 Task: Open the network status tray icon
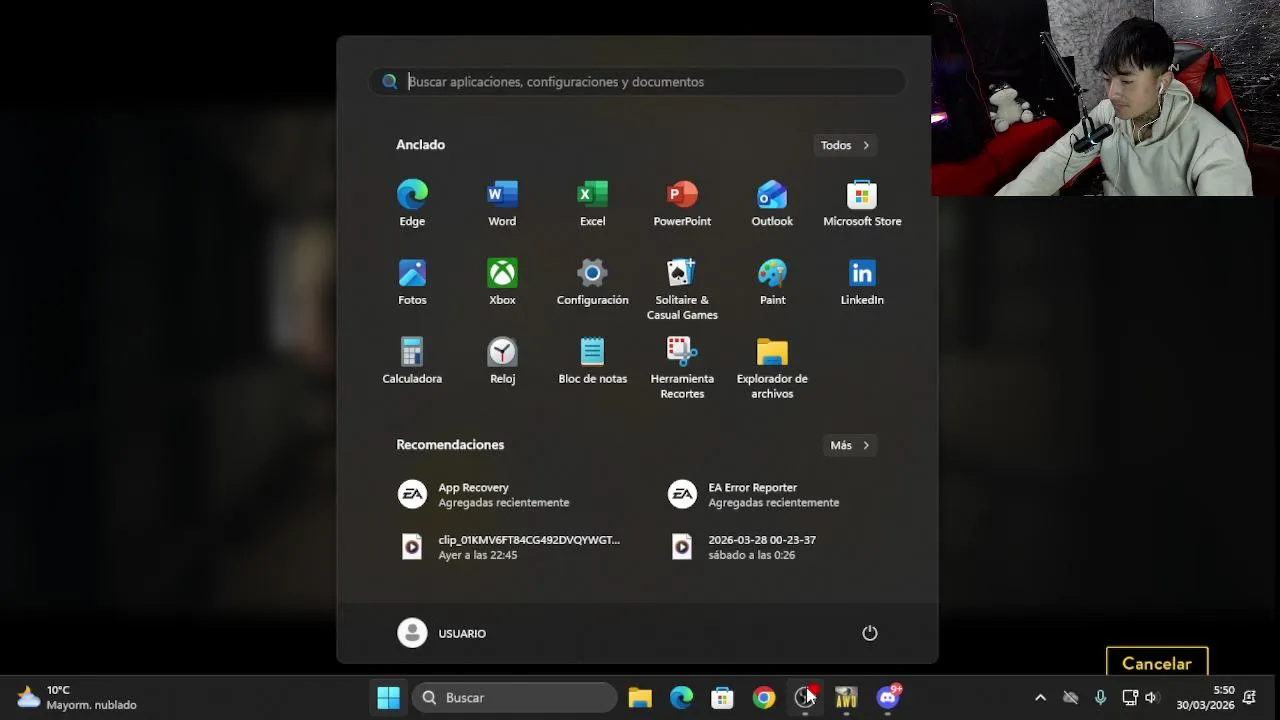(1130, 698)
